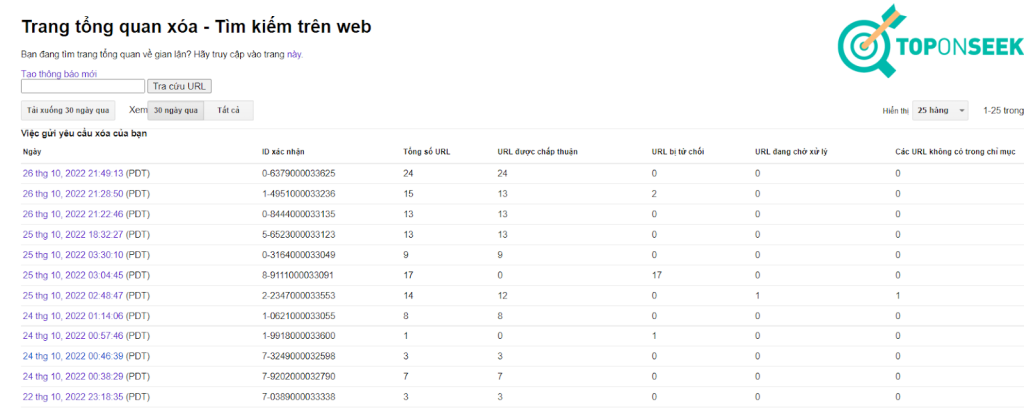This screenshot has height=408, width=1024.
Task: Open the 25 hàng rows dropdown
Action: pyautogui.click(x=940, y=110)
